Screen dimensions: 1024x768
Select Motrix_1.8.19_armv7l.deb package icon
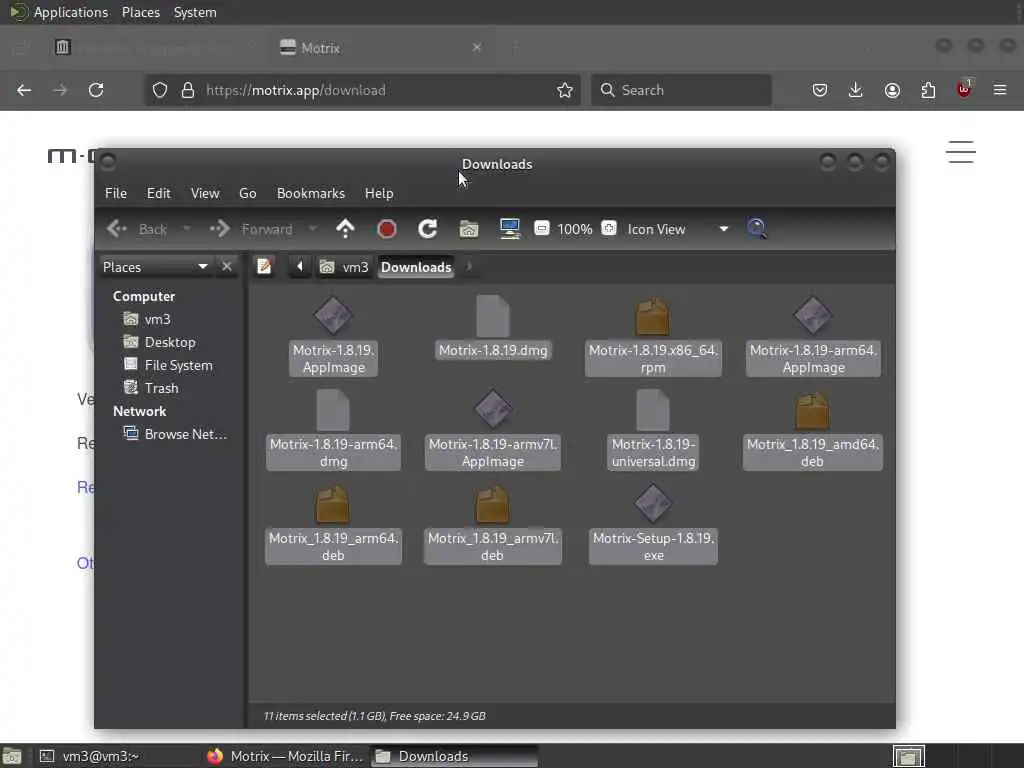[492, 504]
